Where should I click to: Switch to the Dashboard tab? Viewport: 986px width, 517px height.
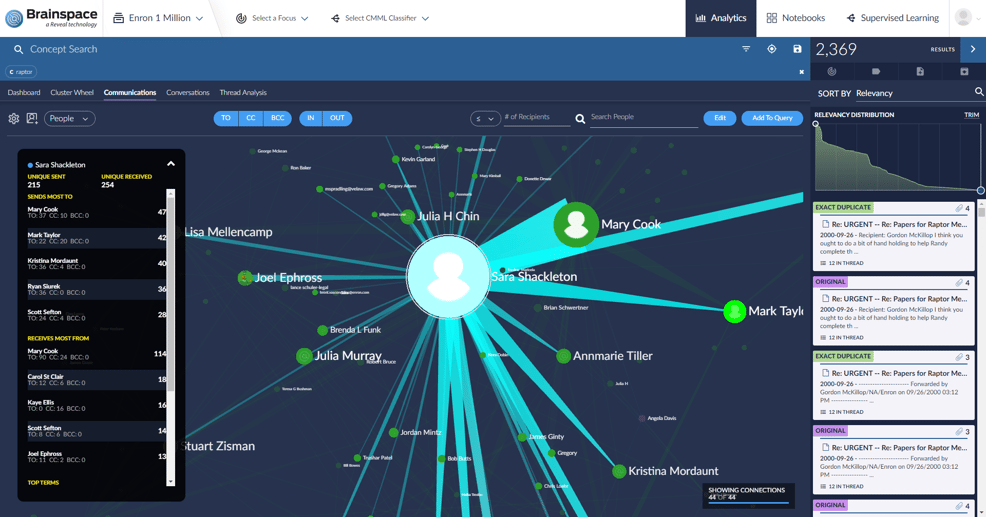(x=24, y=92)
